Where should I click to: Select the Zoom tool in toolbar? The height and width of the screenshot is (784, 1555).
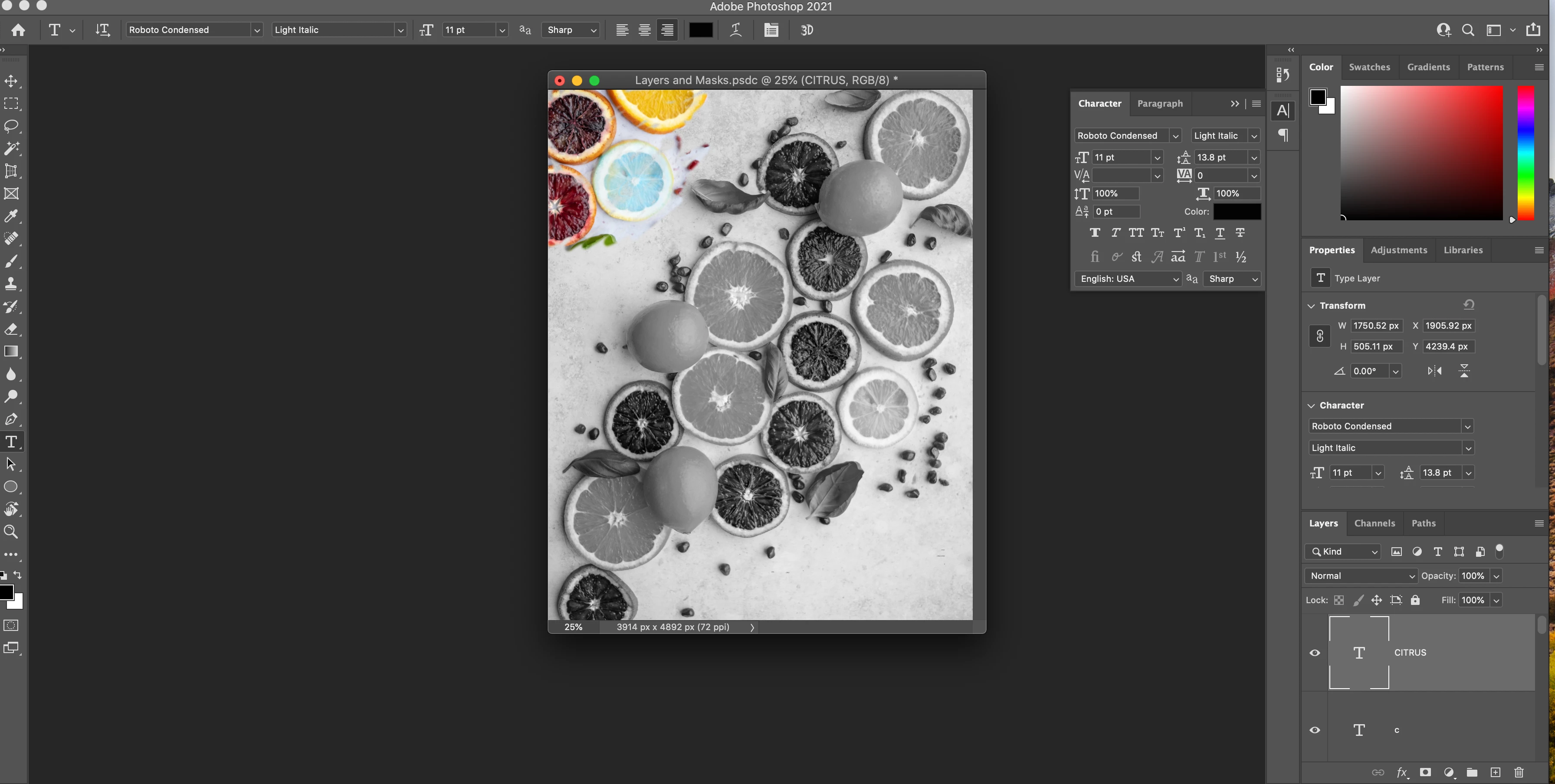pos(11,531)
